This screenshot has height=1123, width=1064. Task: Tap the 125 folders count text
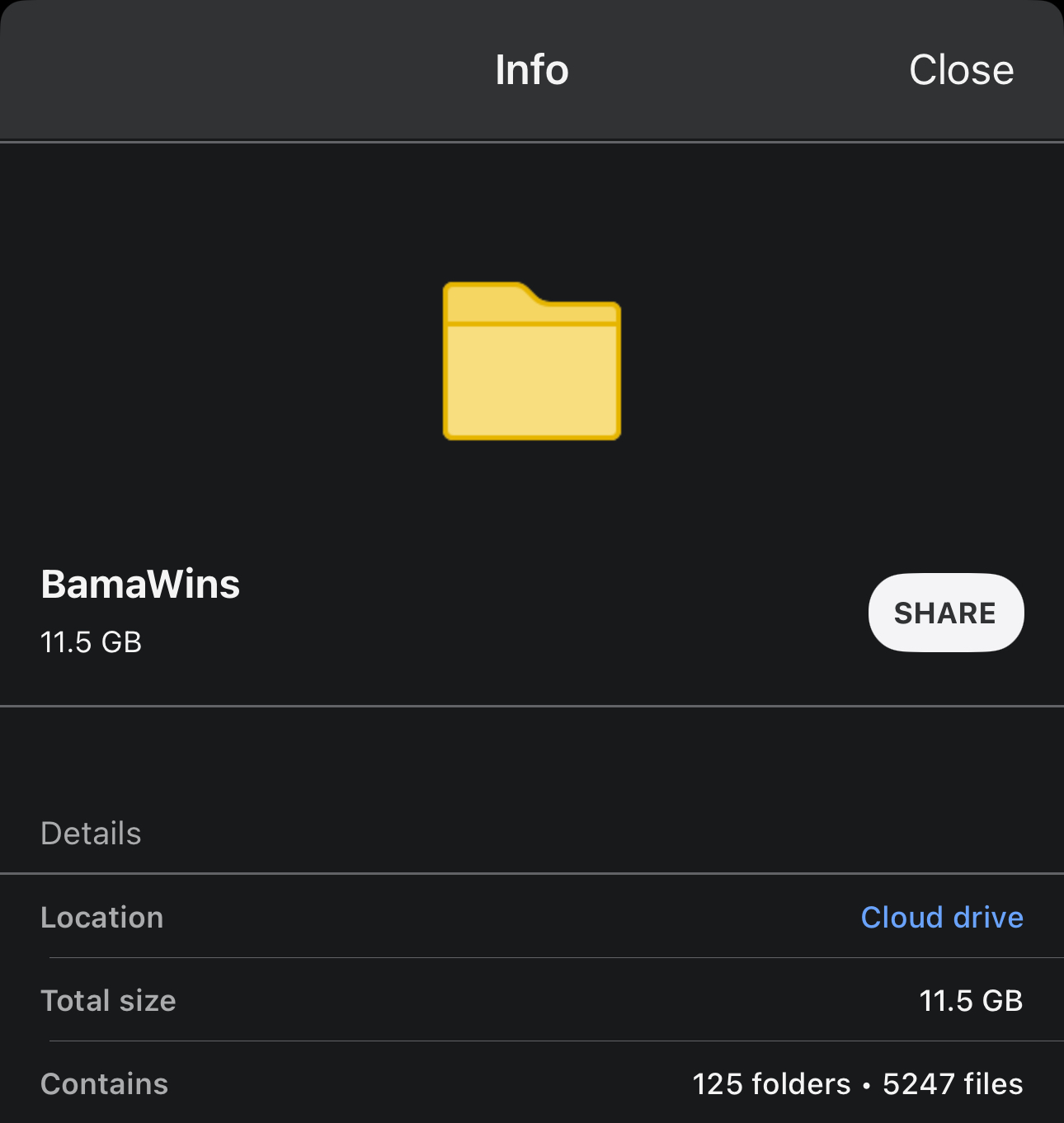(x=771, y=1083)
